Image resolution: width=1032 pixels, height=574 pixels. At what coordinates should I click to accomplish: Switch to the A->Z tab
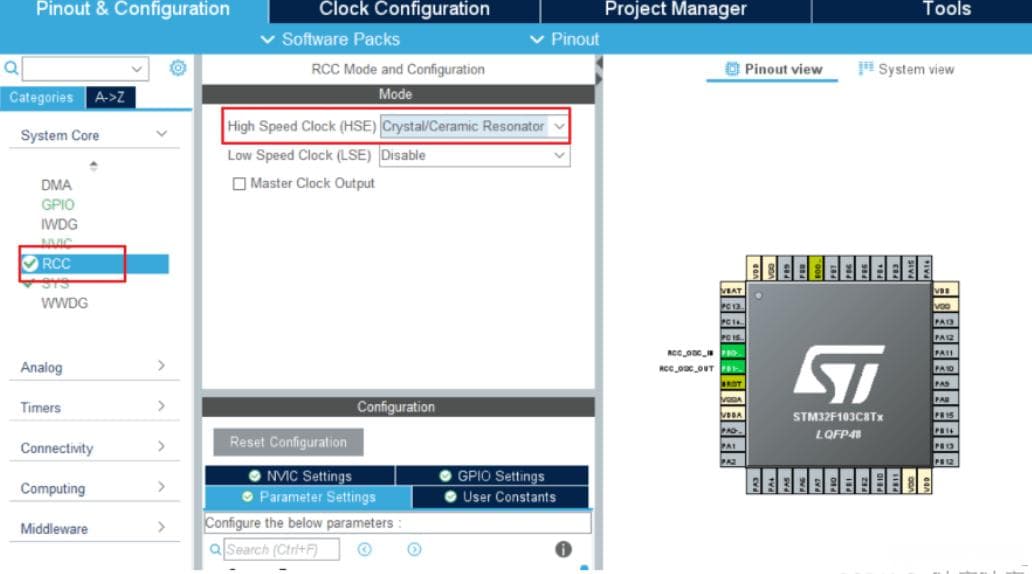110,97
